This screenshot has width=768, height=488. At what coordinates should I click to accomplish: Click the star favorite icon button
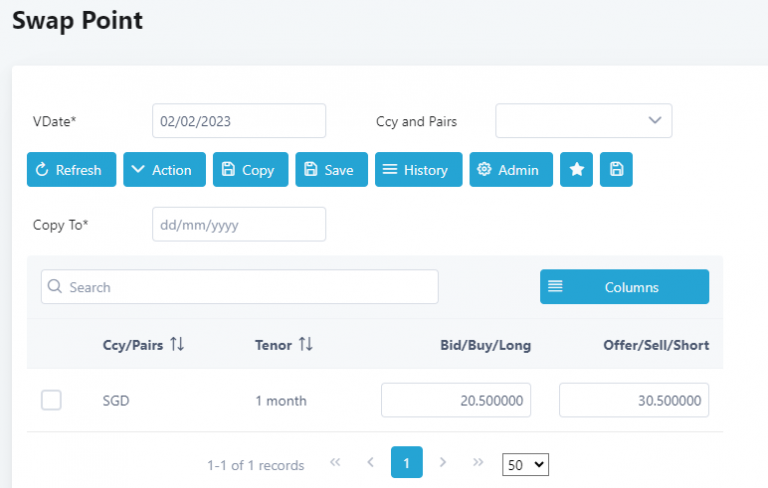tap(576, 170)
